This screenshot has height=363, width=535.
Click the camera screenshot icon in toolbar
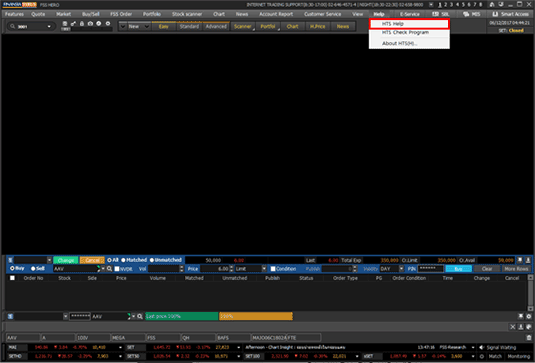click(90, 24)
